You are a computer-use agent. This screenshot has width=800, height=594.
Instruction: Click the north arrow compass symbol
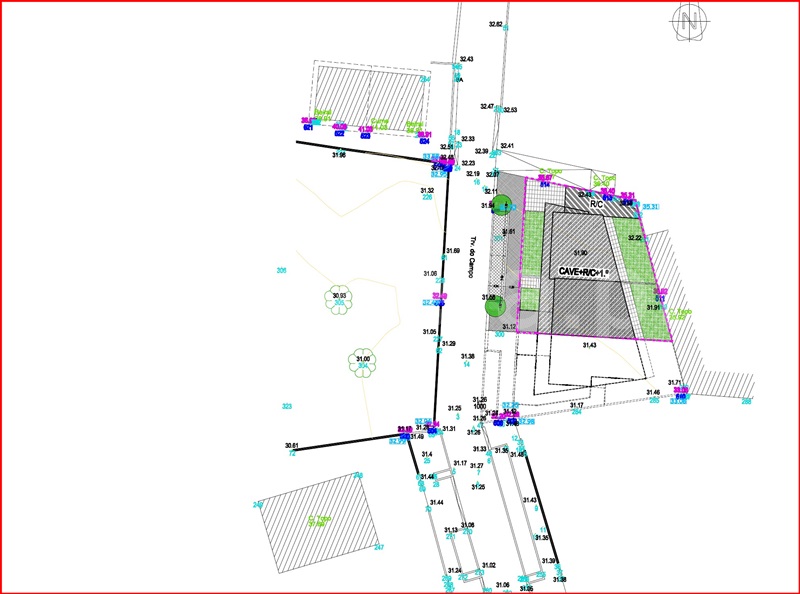(688, 22)
